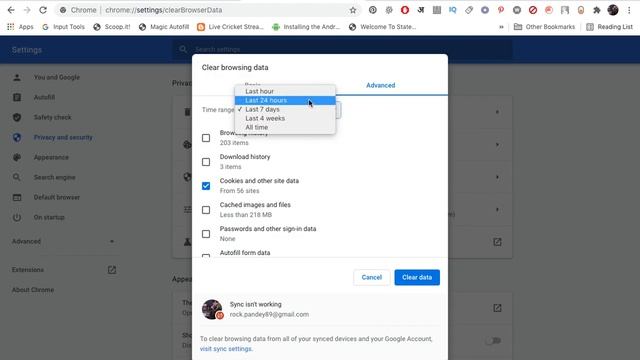Image resolution: width=640 pixels, height=360 pixels.
Task: Open Reading List panel
Action: tap(609, 27)
